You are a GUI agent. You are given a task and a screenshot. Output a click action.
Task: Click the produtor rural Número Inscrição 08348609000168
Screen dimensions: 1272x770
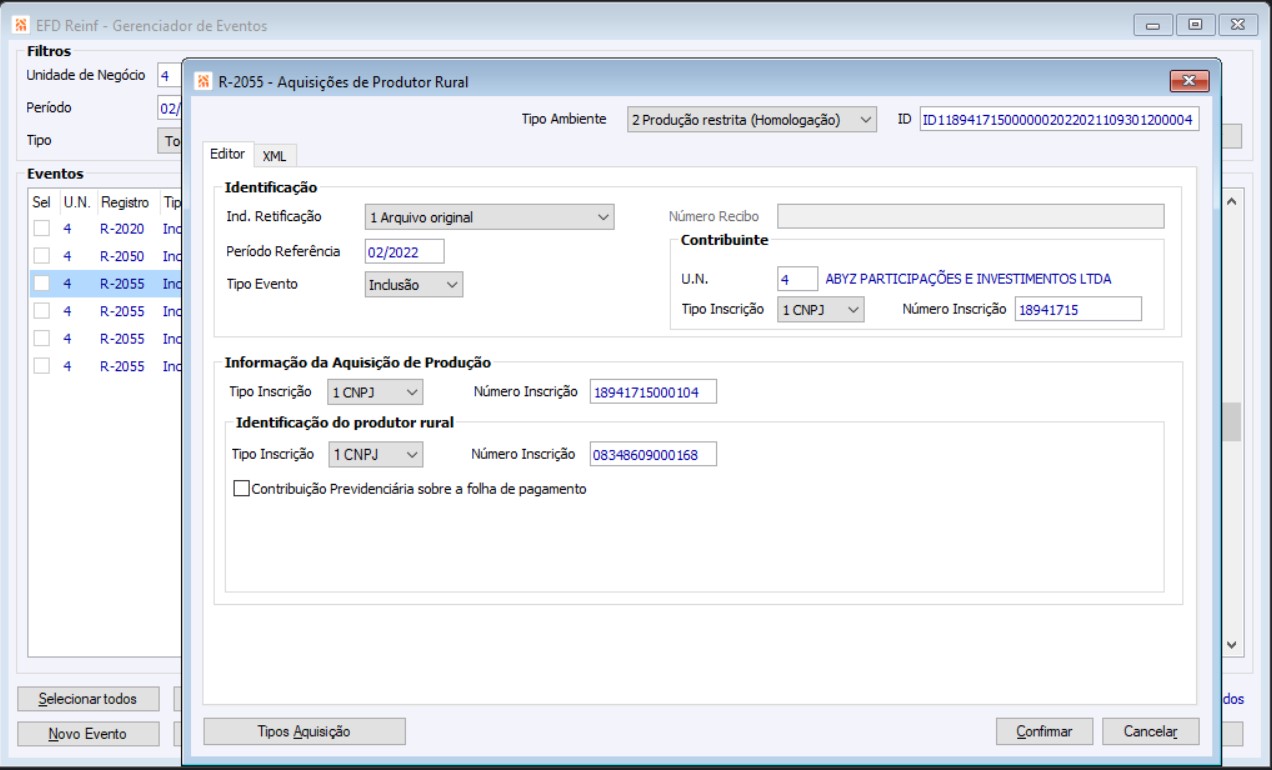654,455
